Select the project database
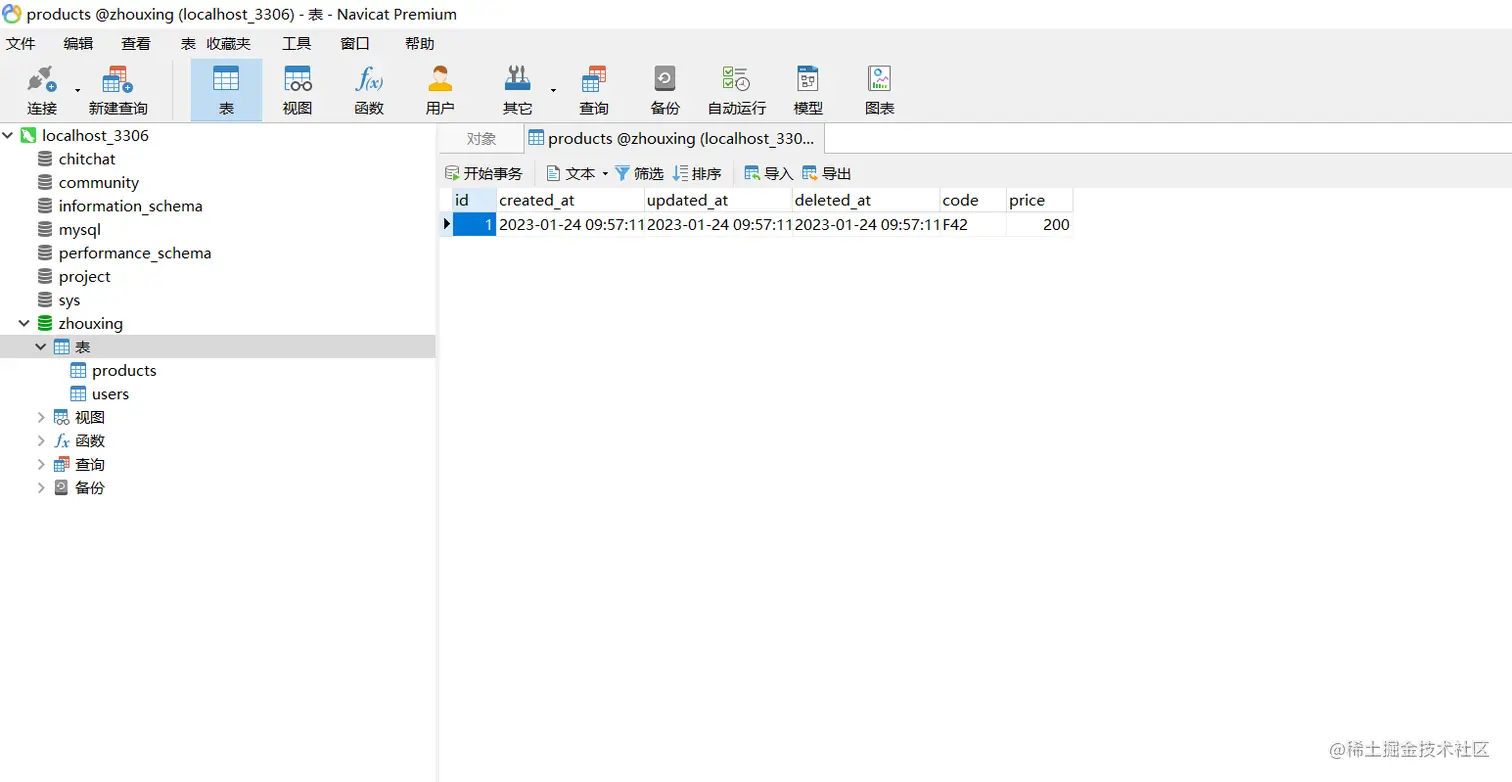The image size is (1512, 782). point(84,276)
